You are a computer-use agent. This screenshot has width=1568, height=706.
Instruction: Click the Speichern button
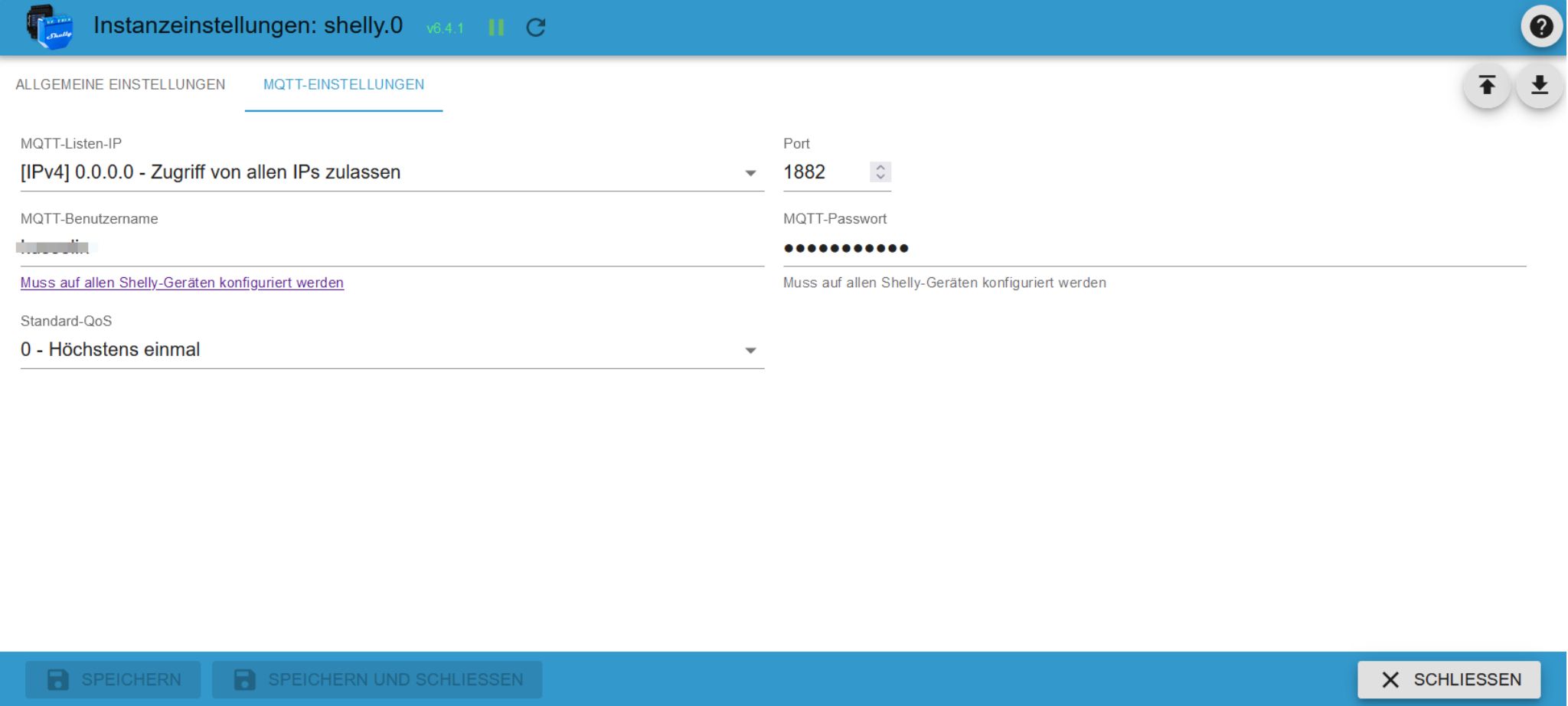click(x=113, y=679)
